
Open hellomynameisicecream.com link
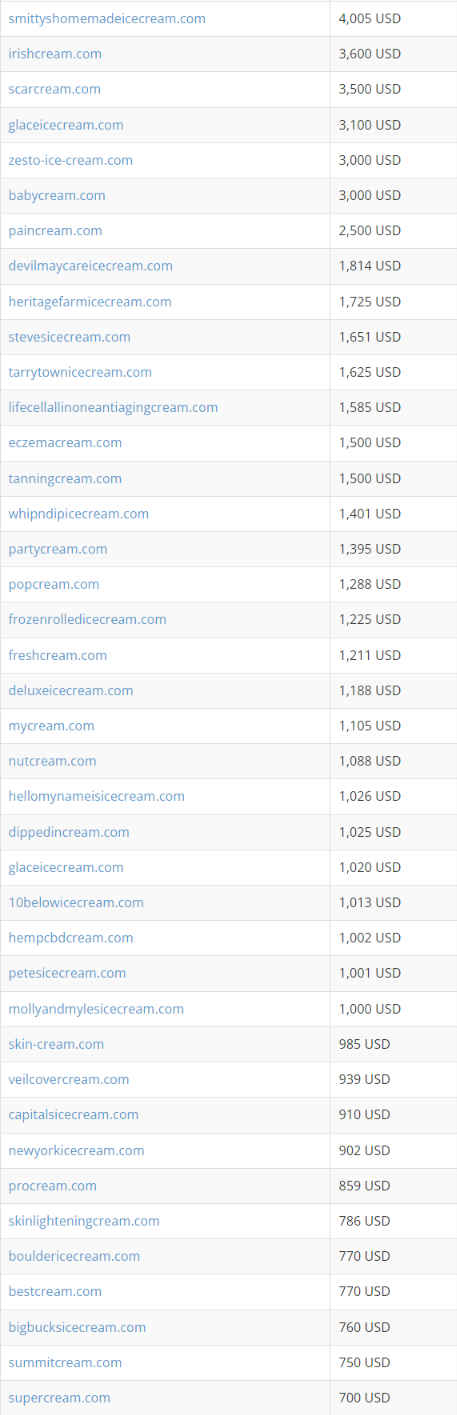96,796
